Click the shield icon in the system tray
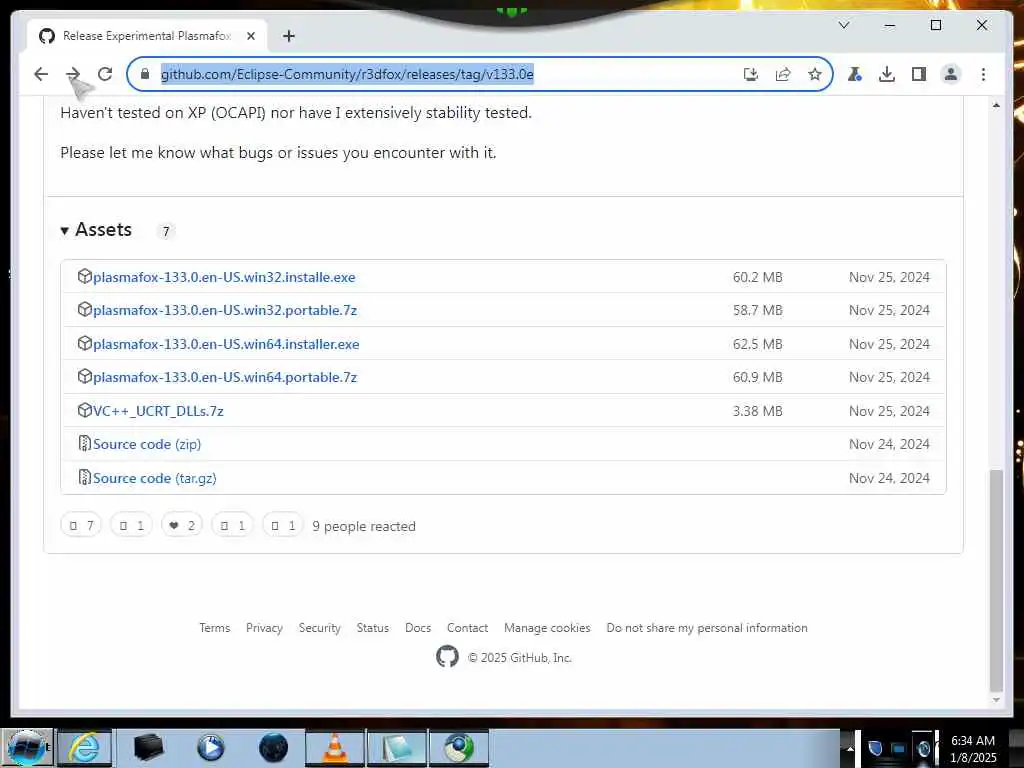The width and height of the screenshot is (1024, 768). pos(875,748)
